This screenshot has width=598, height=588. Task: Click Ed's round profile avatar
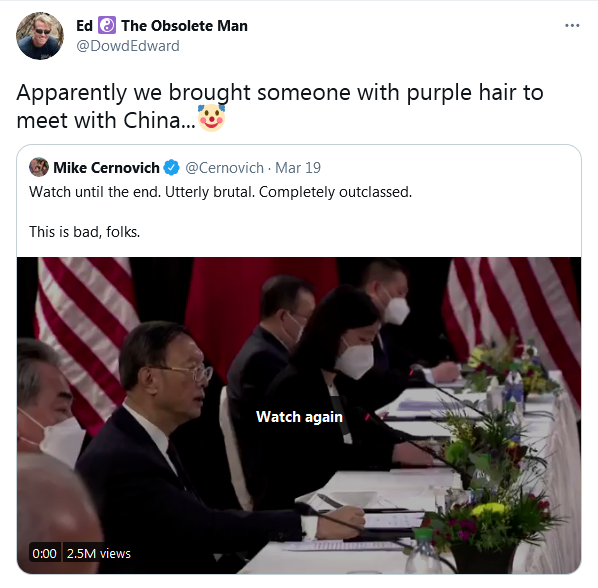point(40,36)
